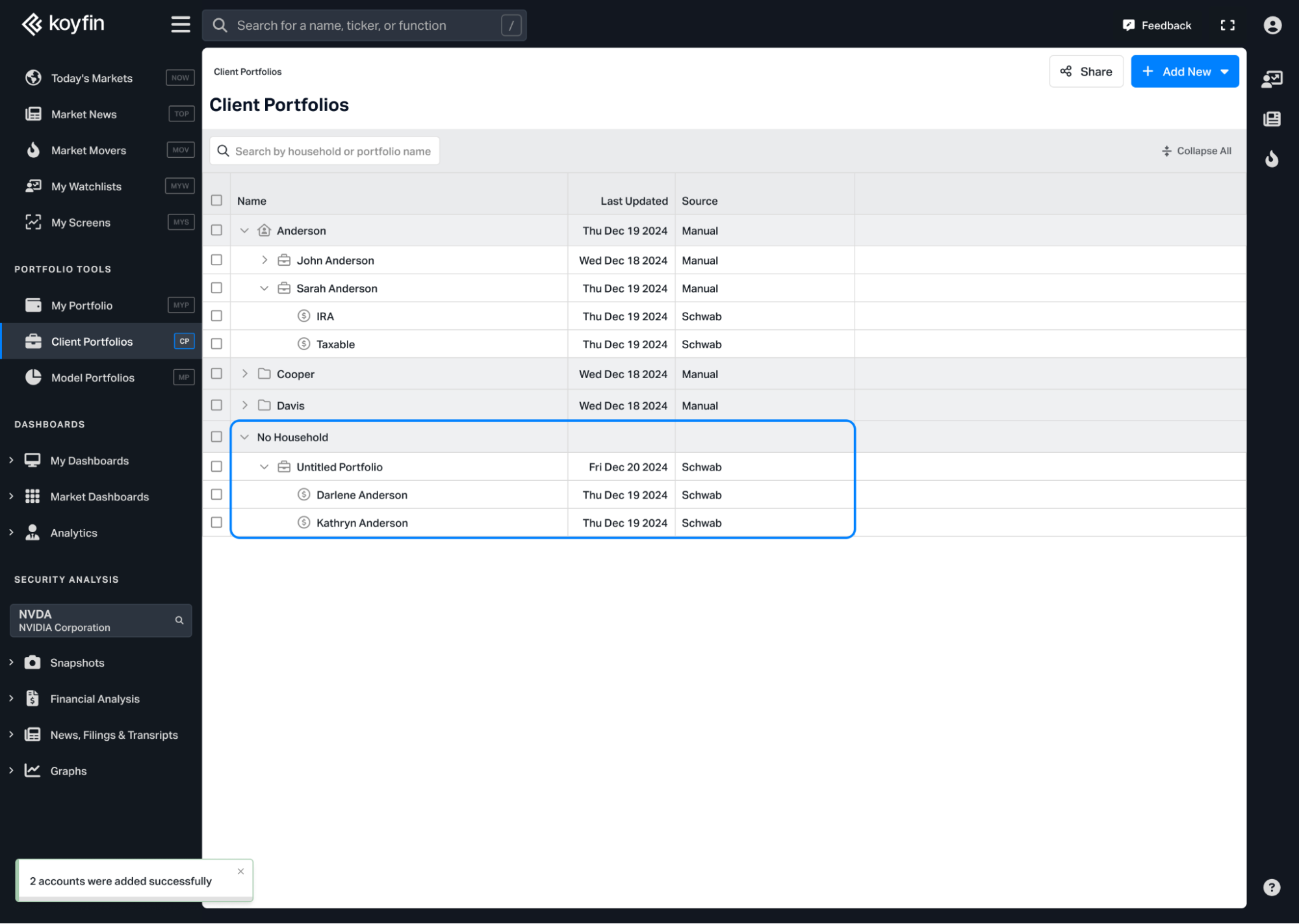1299x924 pixels.
Task: Open the fullscreen toggle icon
Action: 1227,25
